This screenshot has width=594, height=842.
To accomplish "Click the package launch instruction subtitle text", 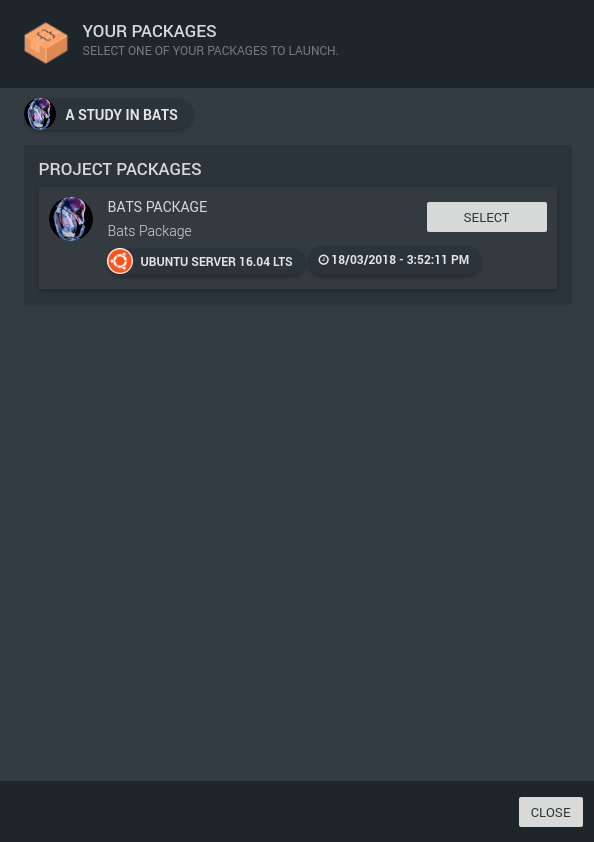I will [210, 50].
